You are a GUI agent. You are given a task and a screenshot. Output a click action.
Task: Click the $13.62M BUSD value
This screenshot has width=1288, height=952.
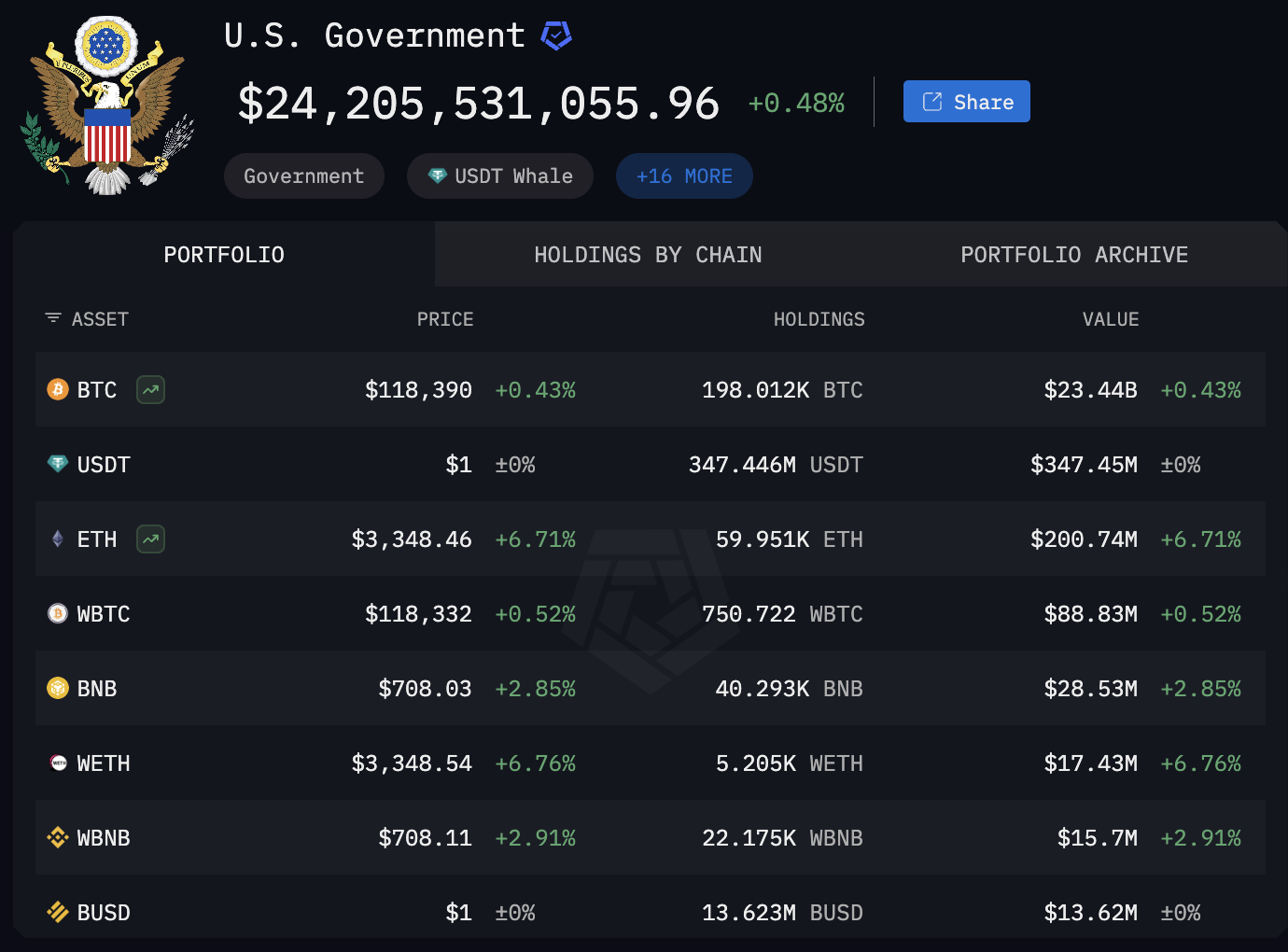[x=1090, y=913]
